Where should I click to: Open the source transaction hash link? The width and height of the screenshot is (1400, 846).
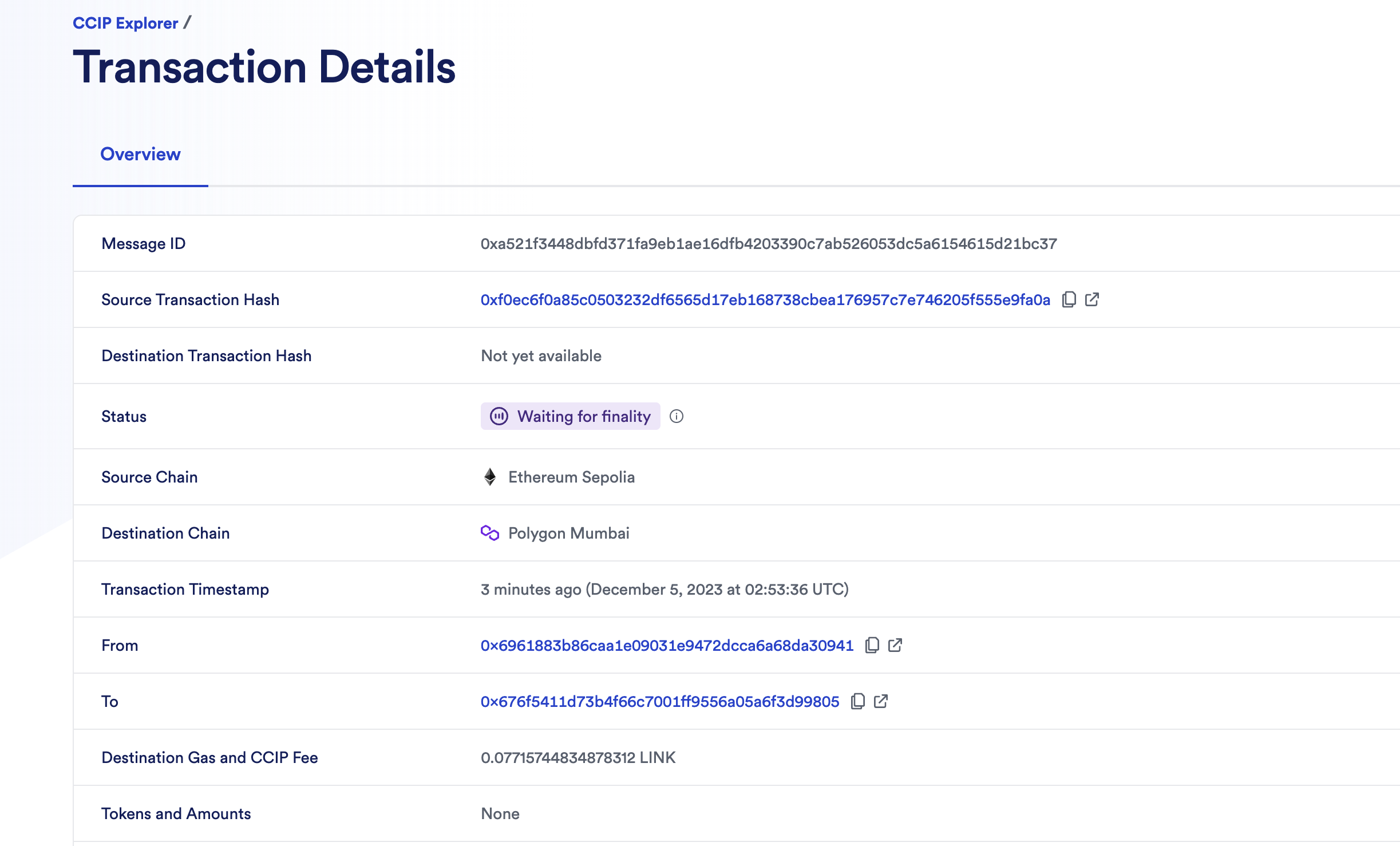[x=765, y=300]
